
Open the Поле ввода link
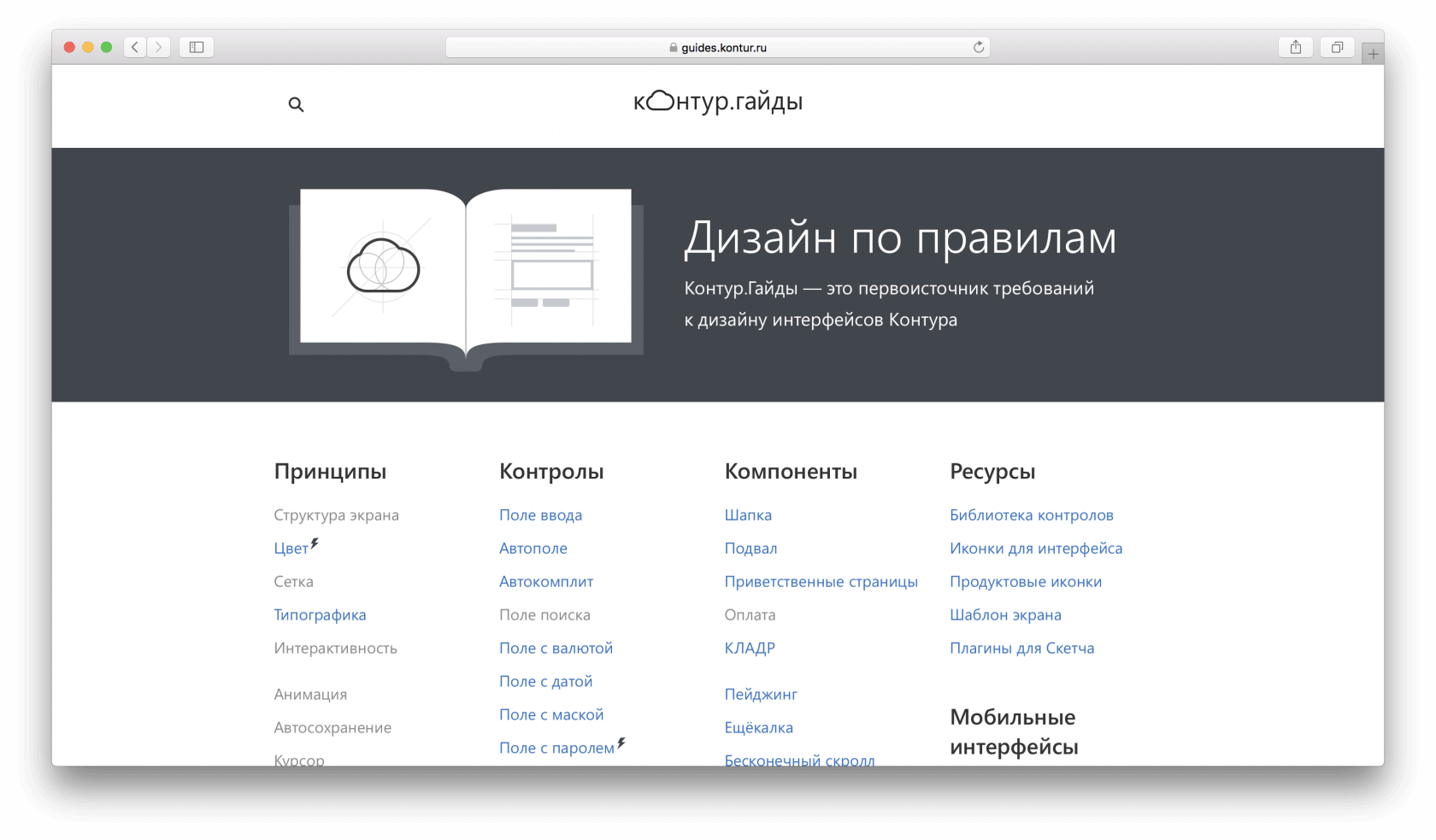540,515
